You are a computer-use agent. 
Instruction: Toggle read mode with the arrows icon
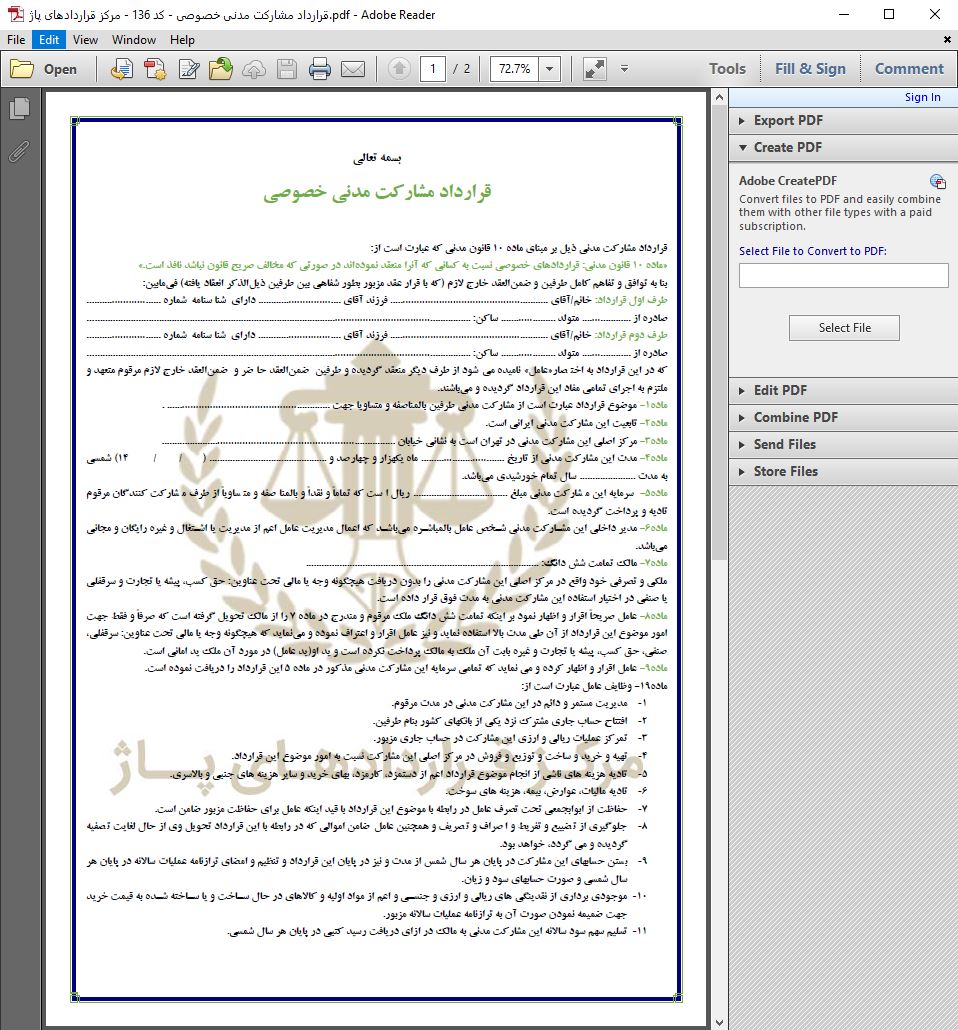594,69
